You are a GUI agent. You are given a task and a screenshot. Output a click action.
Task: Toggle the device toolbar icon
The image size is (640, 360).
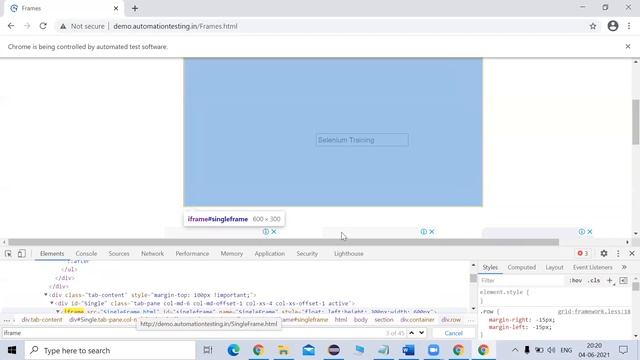point(22,253)
